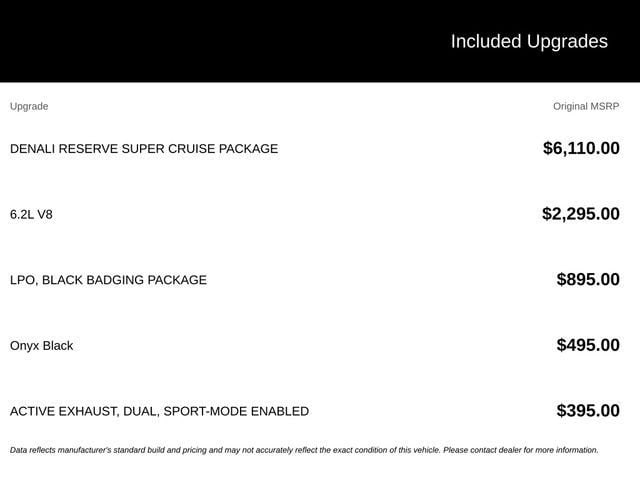Click the black header banner area
The image size is (640, 480).
(320, 41)
